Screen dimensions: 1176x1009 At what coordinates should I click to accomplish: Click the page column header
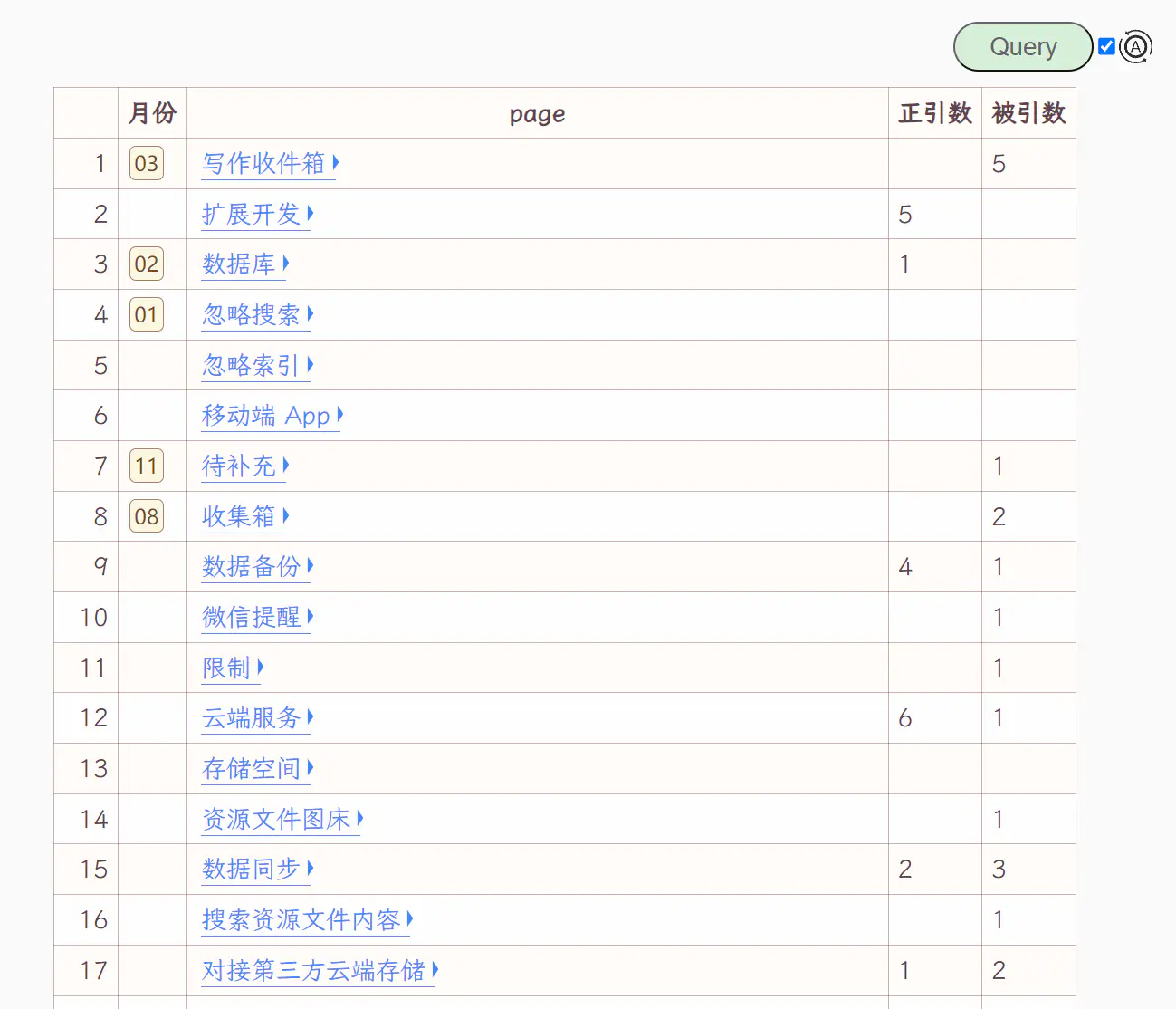pyautogui.click(x=537, y=114)
